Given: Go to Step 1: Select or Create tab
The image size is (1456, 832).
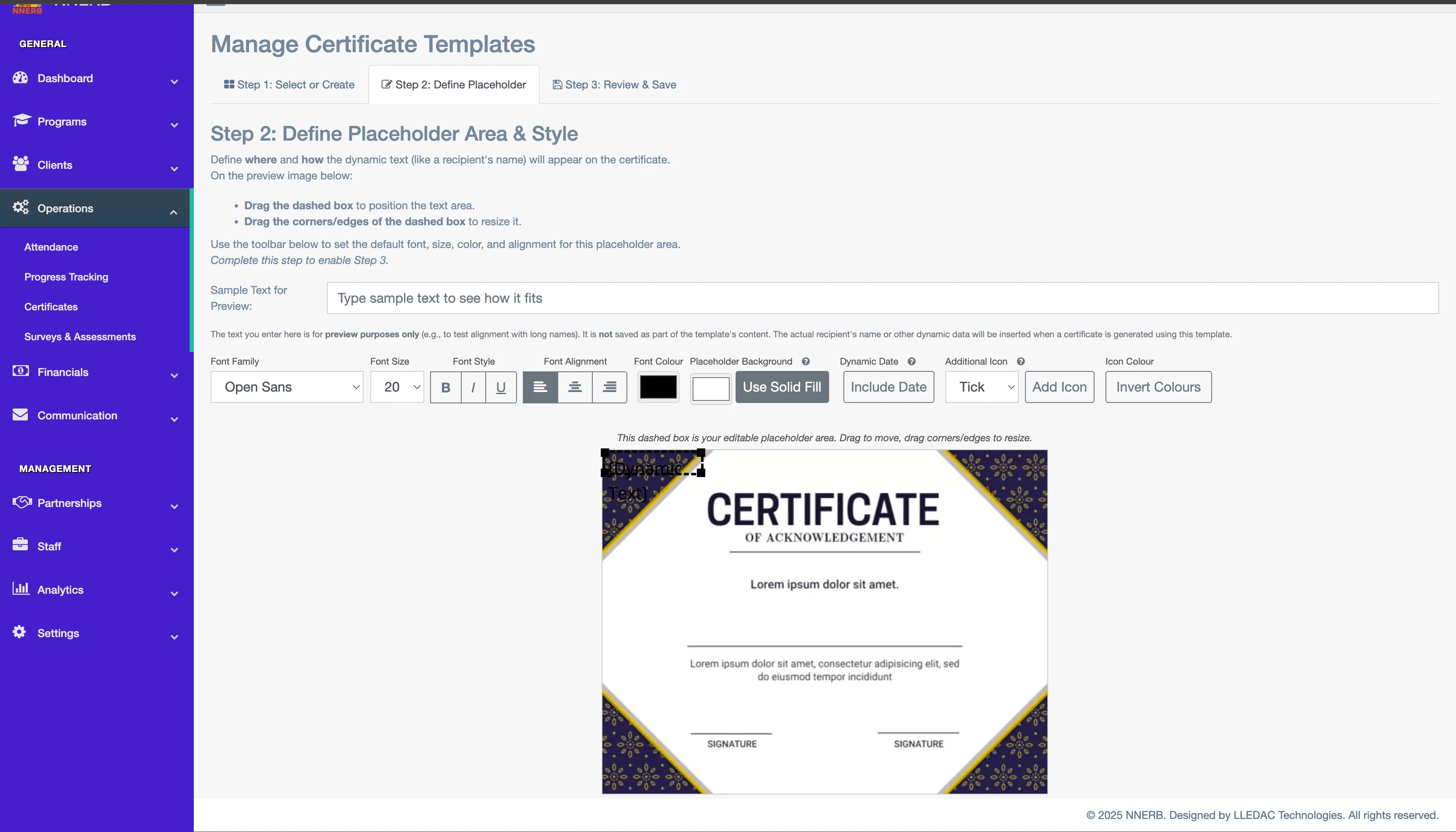Looking at the screenshot, I should (289, 85).
